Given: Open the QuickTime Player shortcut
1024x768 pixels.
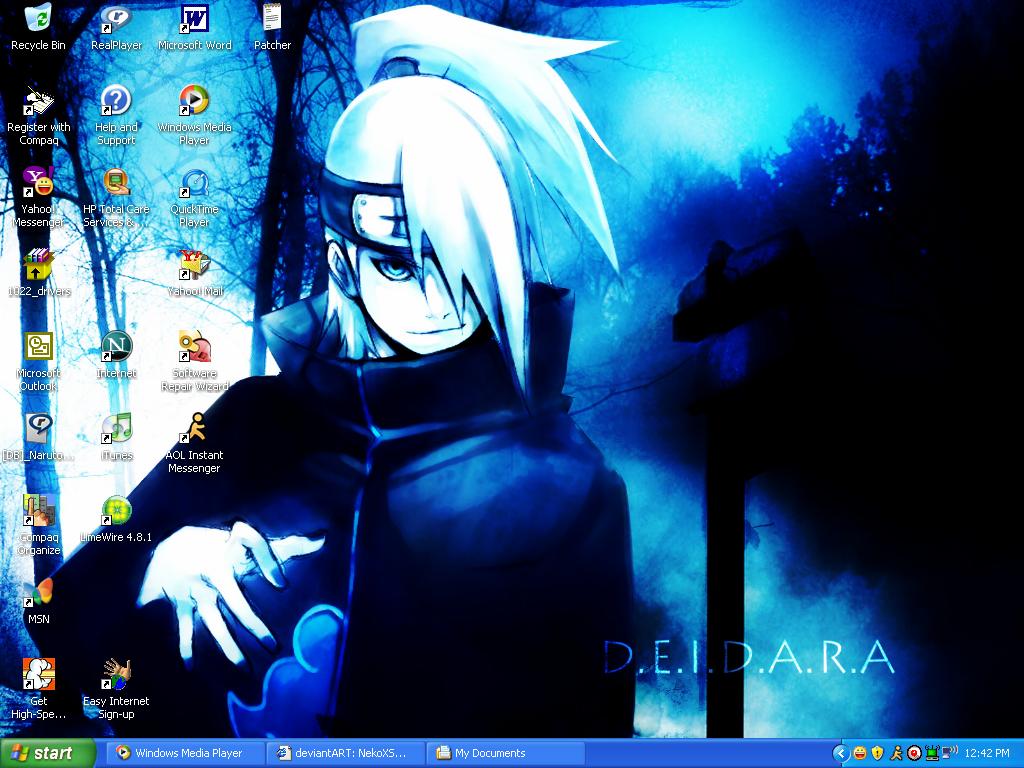Looking at the screenshot, I should (x=195, y=198).
